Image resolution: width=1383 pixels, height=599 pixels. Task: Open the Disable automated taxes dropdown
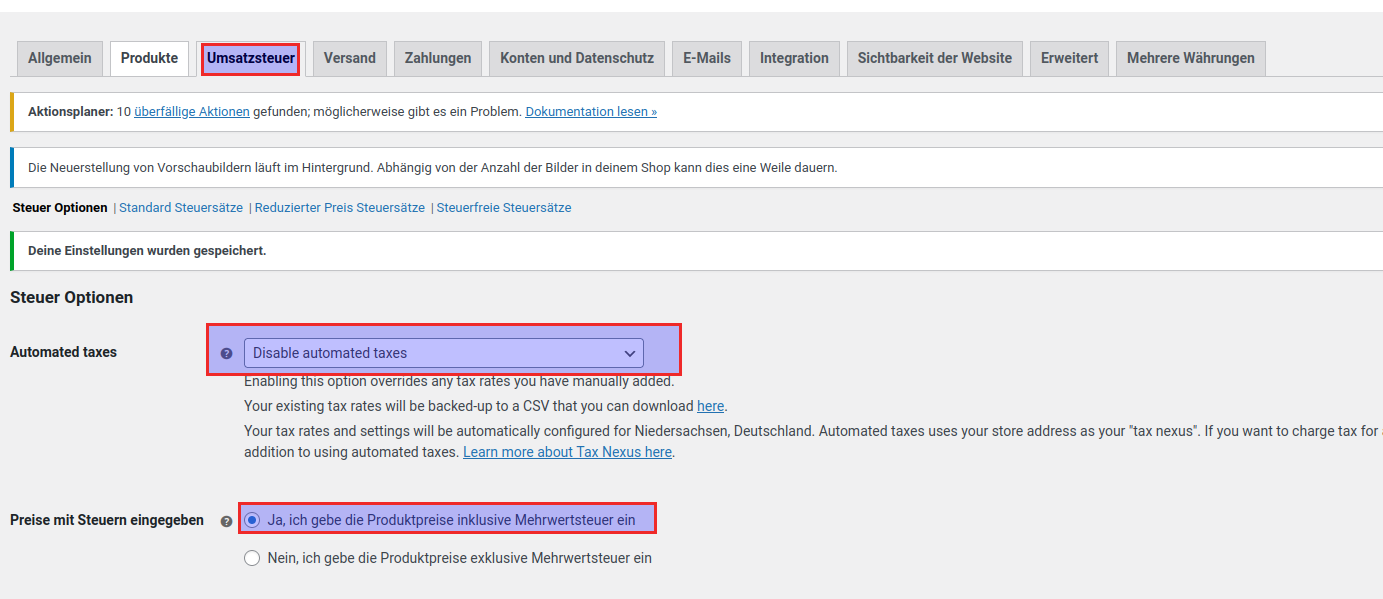pyautogui.click(x=444, y=353)
